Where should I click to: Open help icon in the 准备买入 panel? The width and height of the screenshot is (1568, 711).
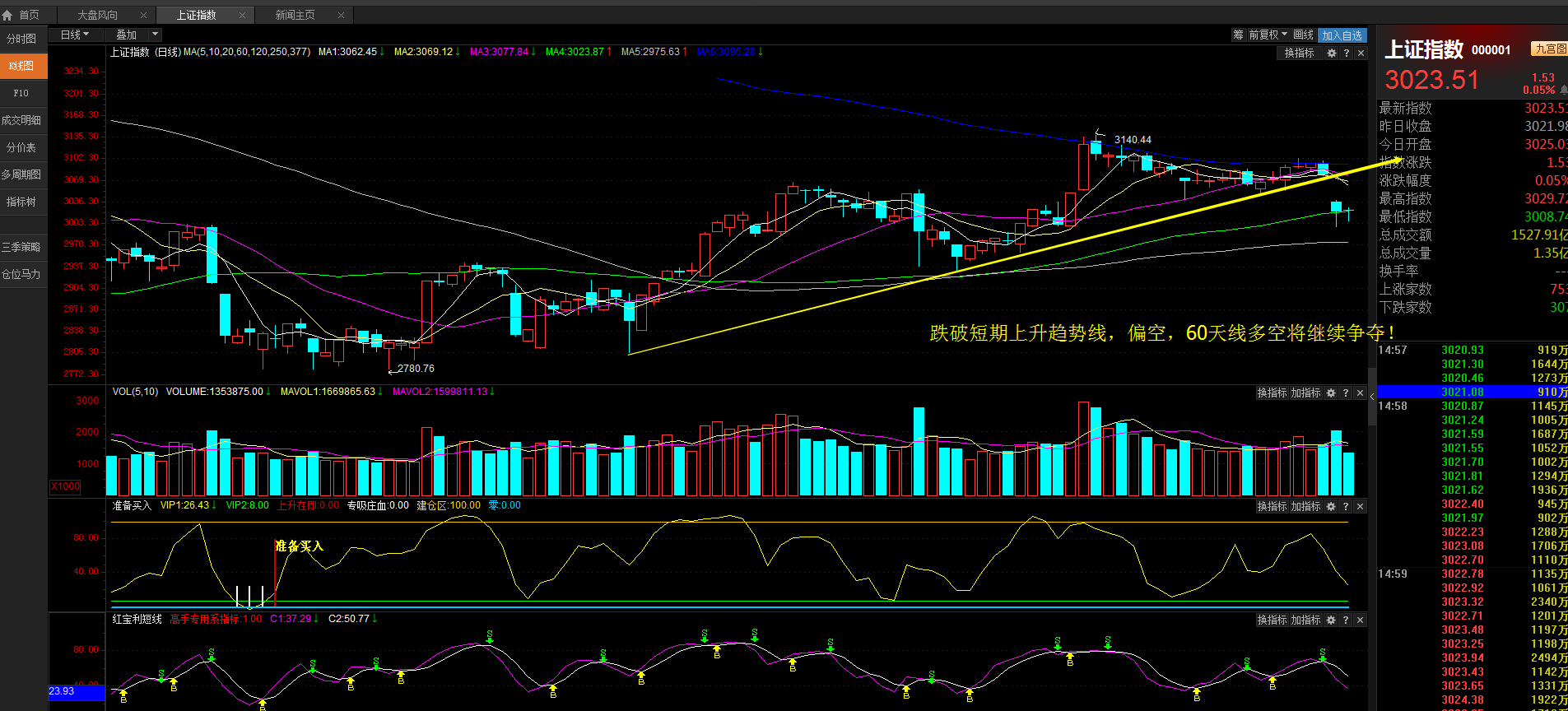(1346, 507)
